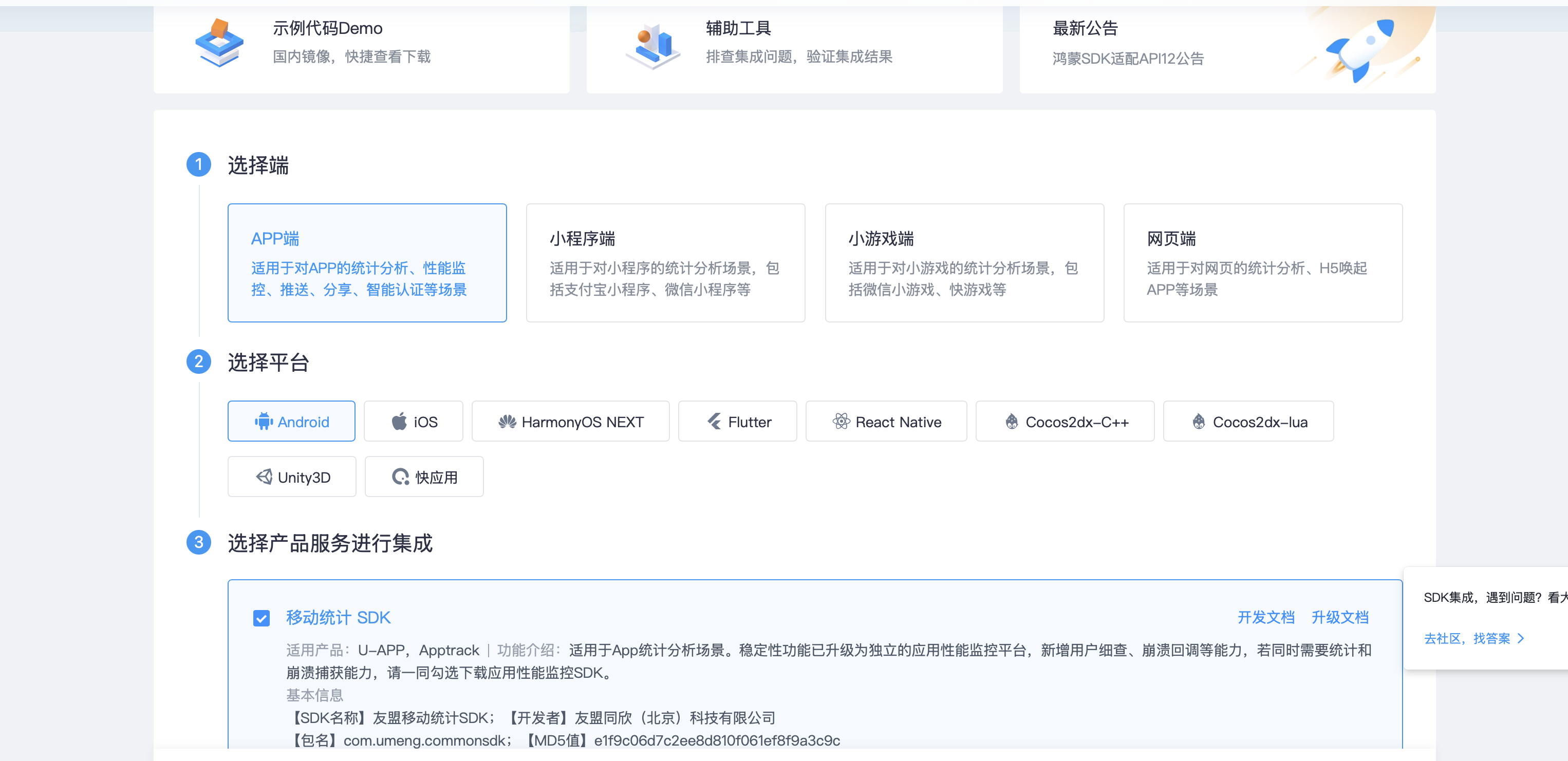Viewport: 1568px width, 761px height.
Task: Click the Unity3D logo icon
Action: pos(264,477)
